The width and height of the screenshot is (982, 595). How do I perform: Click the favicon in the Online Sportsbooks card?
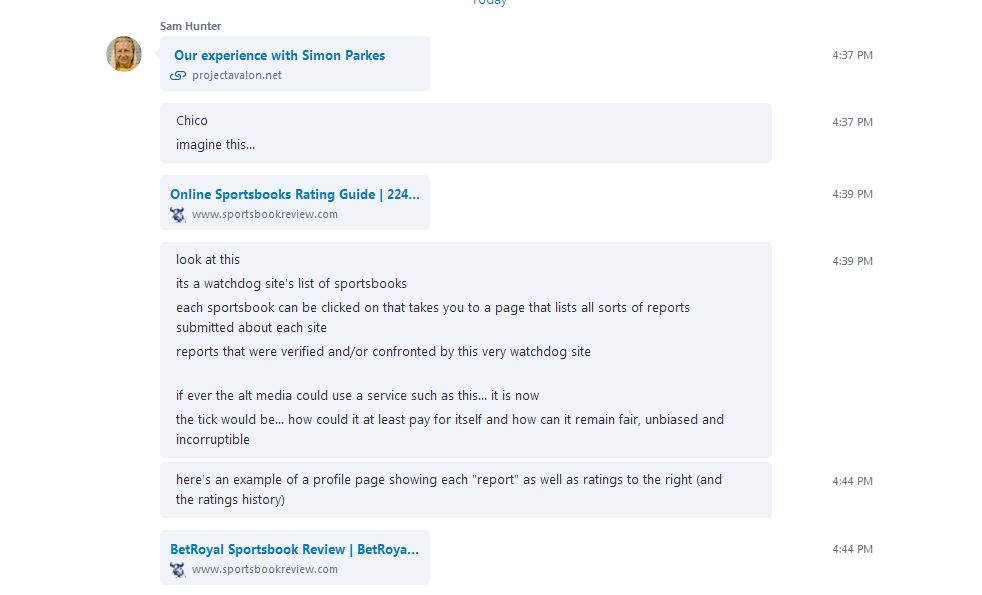point(178,214)
